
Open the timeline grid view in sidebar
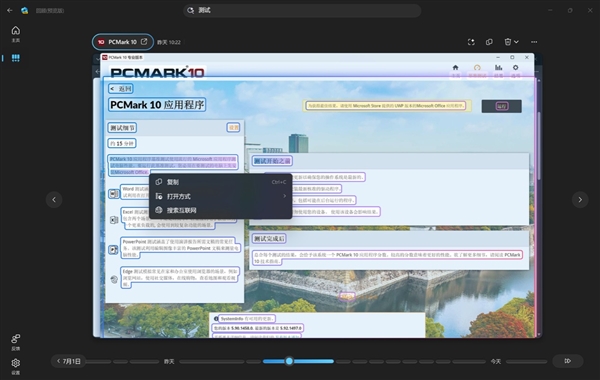click(16, 58)
